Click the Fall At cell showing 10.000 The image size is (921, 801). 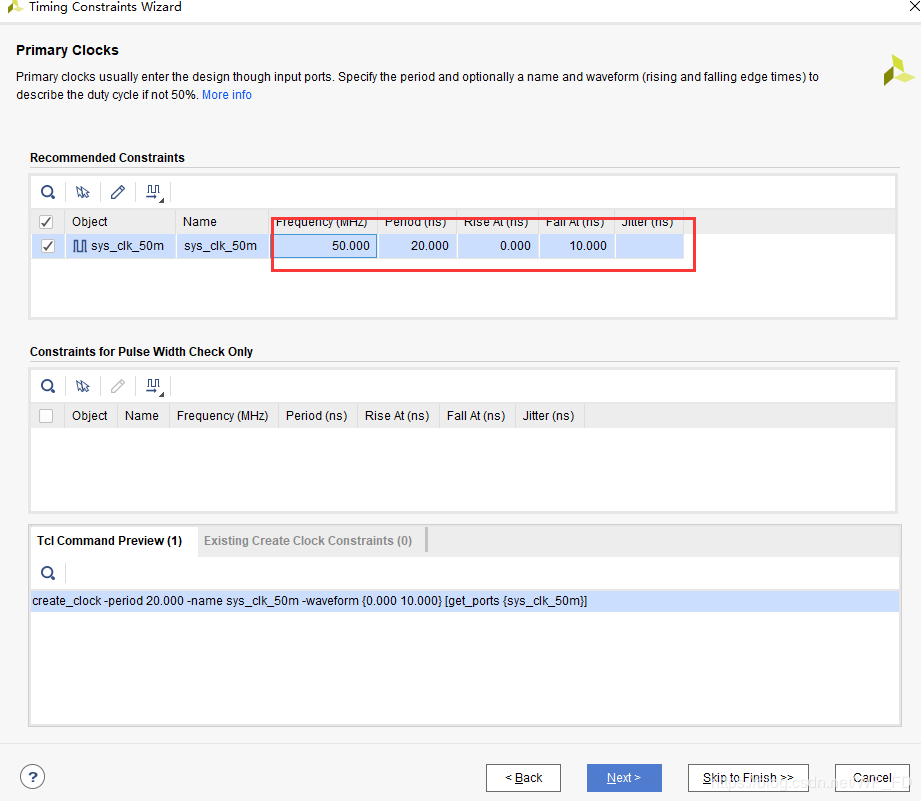point(578,246)
